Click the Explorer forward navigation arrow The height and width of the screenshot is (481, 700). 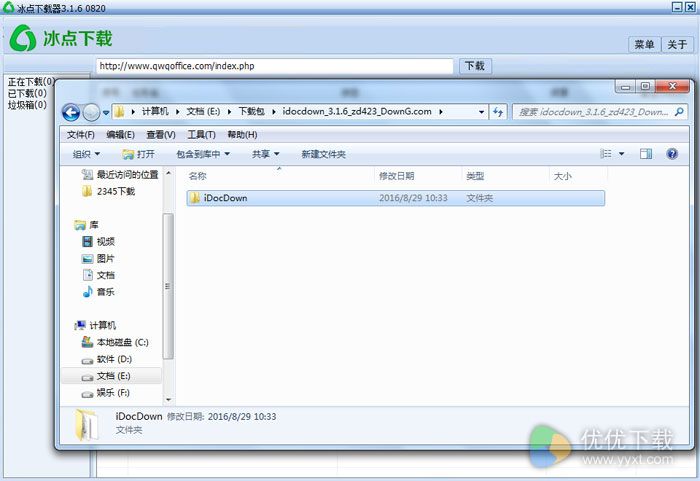click(x=92, y=112)
